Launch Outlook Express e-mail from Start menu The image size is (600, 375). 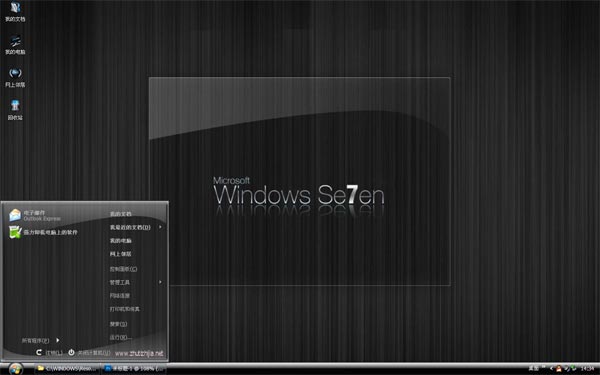coord(35,215)
